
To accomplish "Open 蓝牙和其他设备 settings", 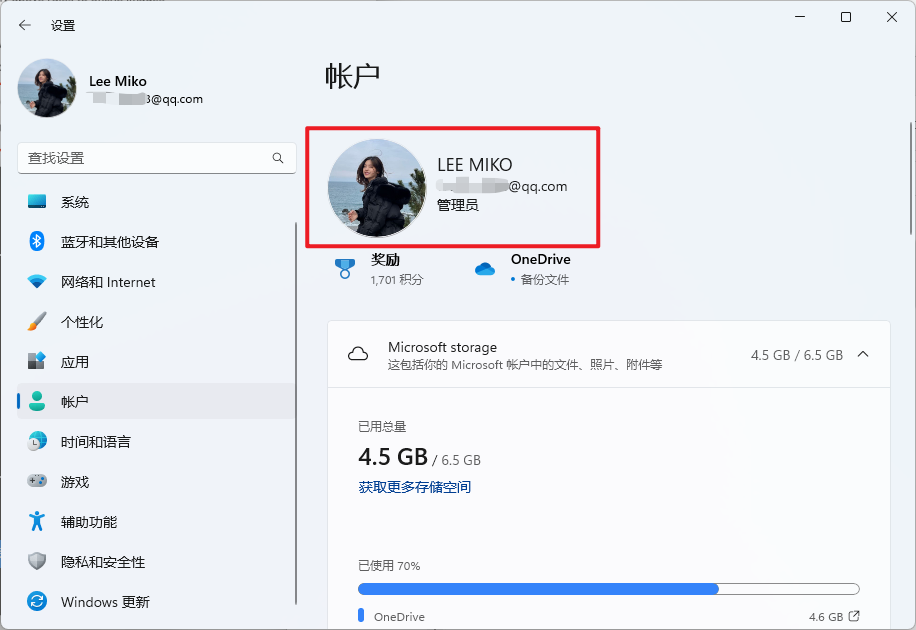I will pyautogui.click(x=156, y=241).
